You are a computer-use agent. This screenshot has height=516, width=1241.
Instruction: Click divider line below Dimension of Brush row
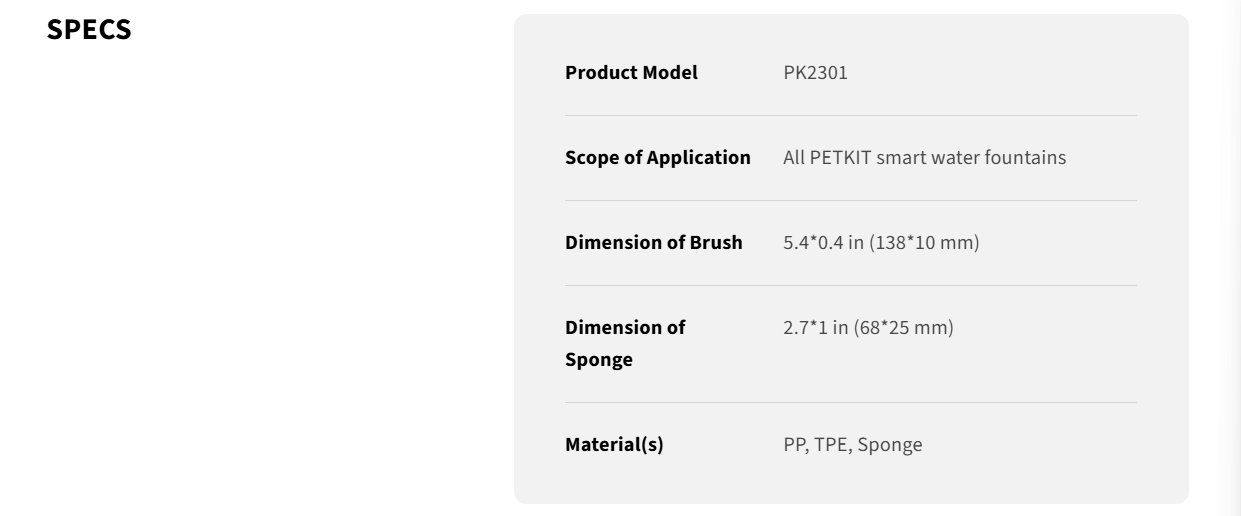coord(851,285)
